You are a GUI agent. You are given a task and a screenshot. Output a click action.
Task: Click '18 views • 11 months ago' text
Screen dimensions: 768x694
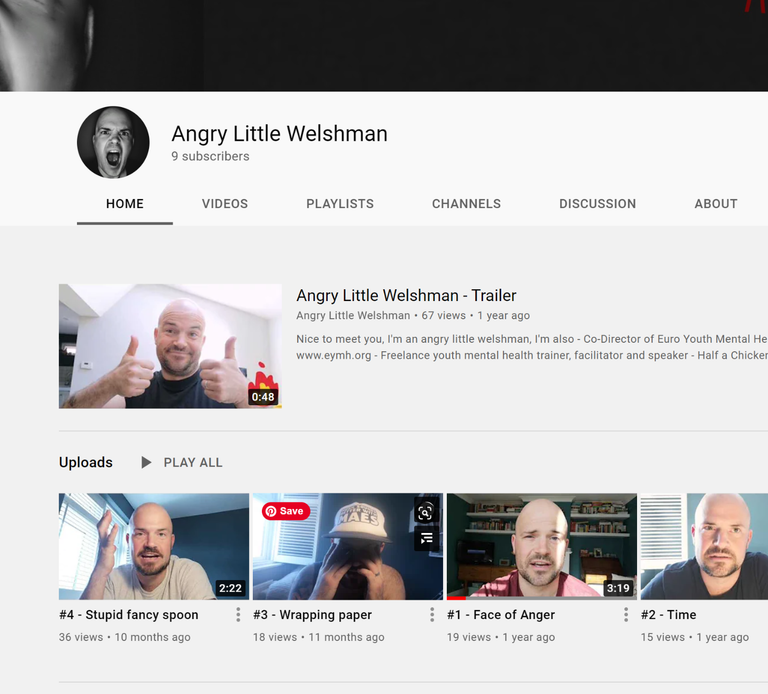click(x=319, y=637)
